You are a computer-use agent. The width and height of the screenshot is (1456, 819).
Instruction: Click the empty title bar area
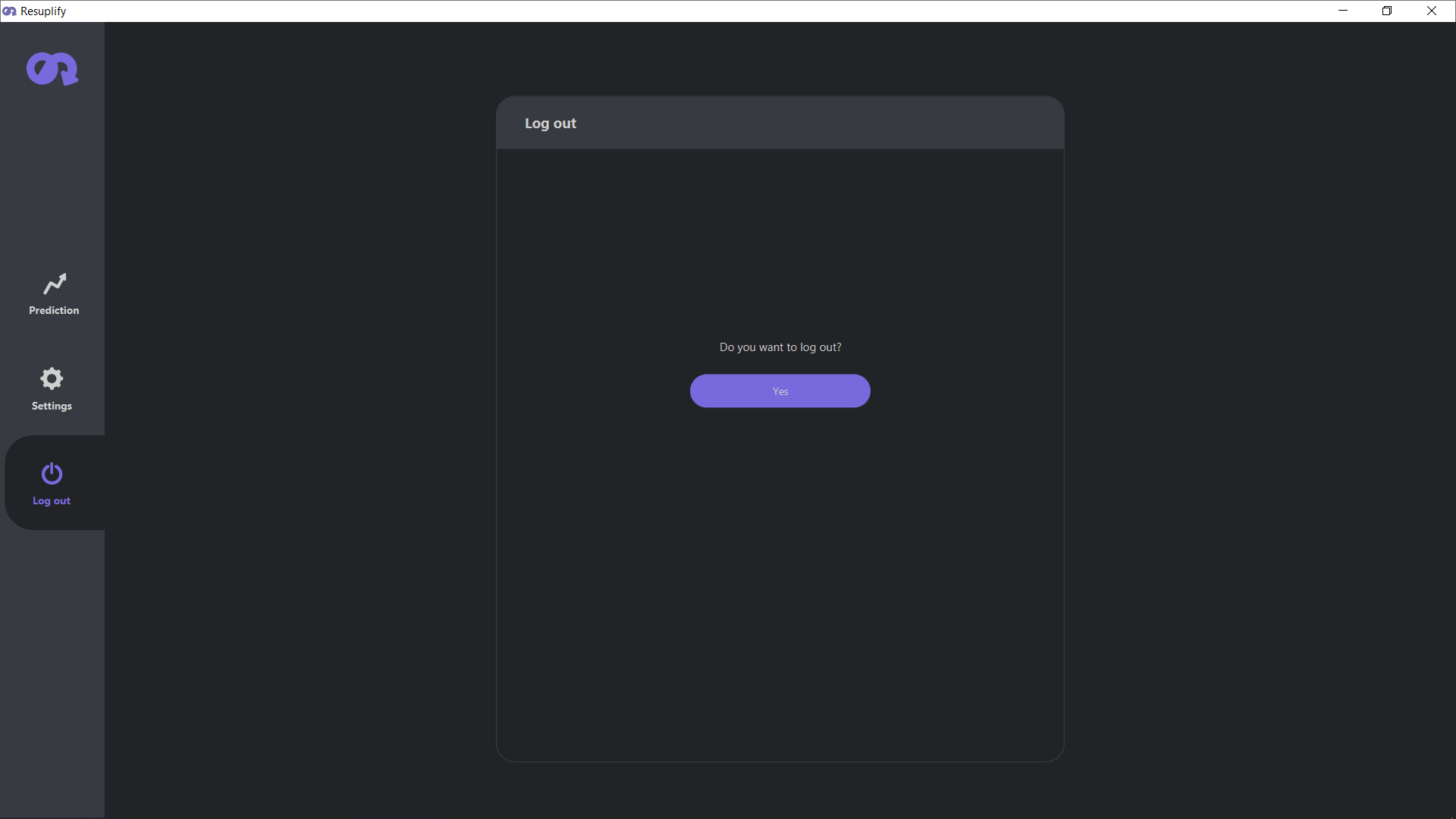point(682,11)
